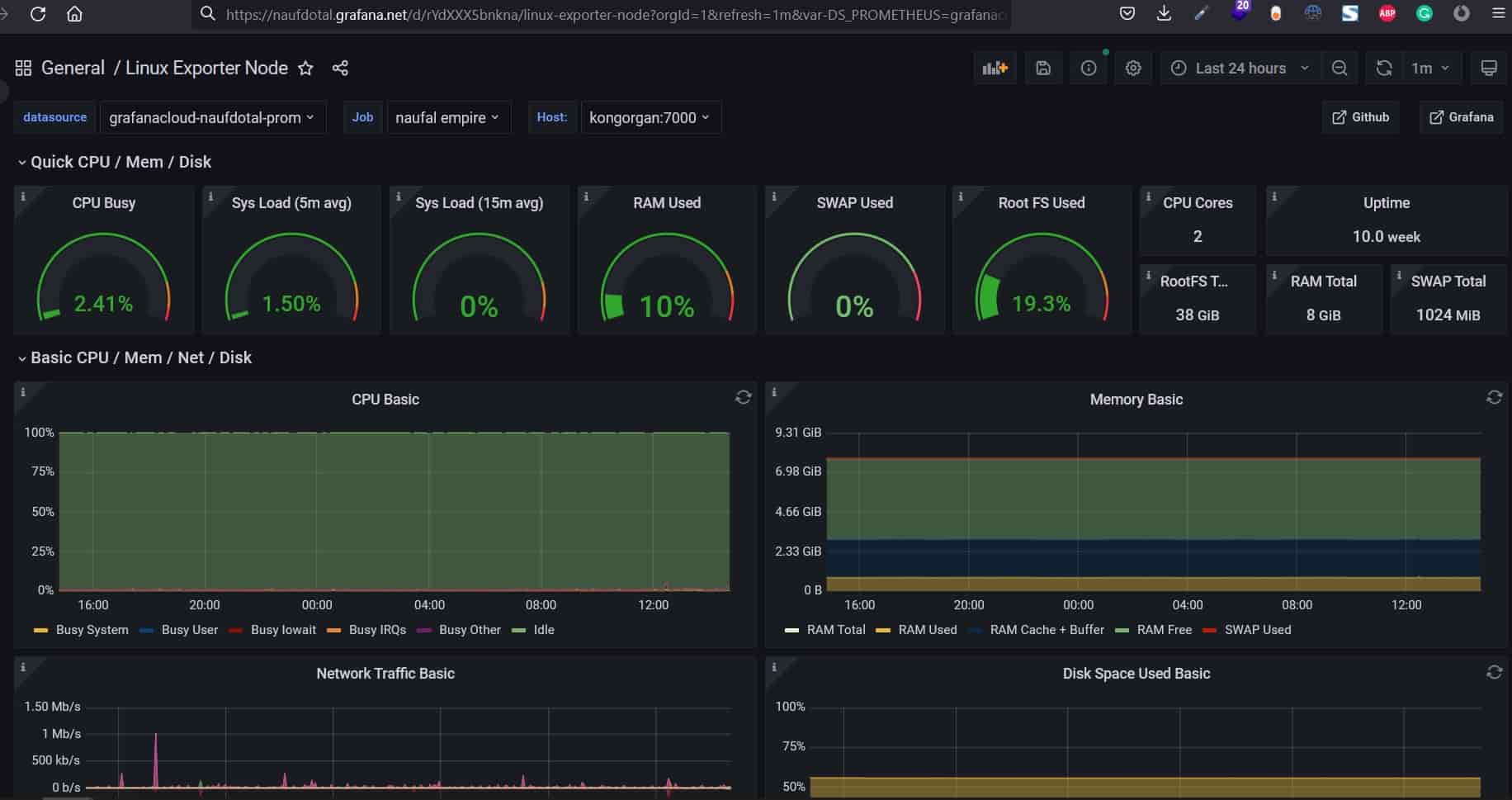Click the Add panel icon
This screenshot has width=1512, height=800.
pyautogui.click(x=995, y=69)
